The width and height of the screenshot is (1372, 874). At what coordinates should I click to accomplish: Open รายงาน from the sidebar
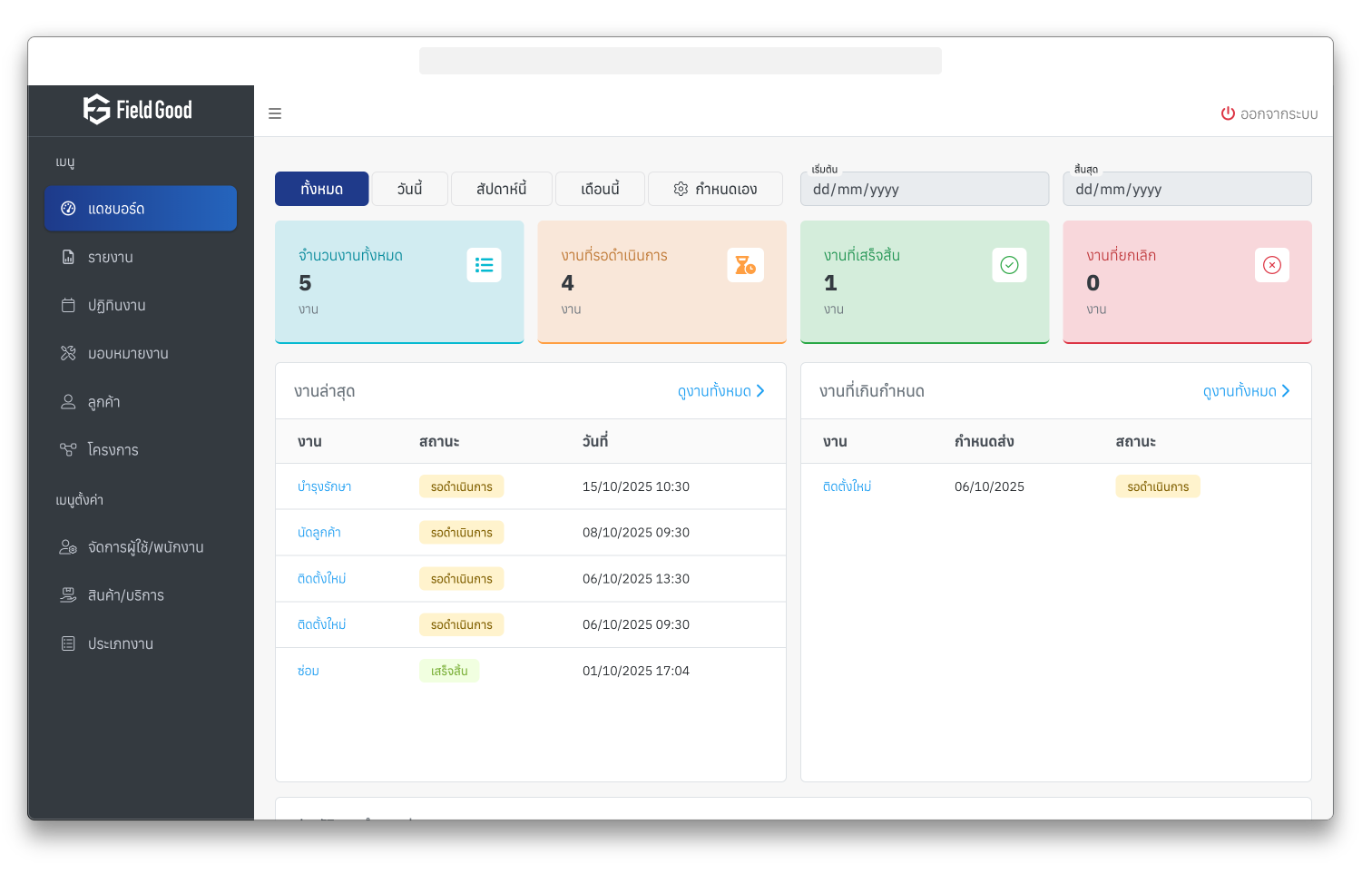(111, 258)
